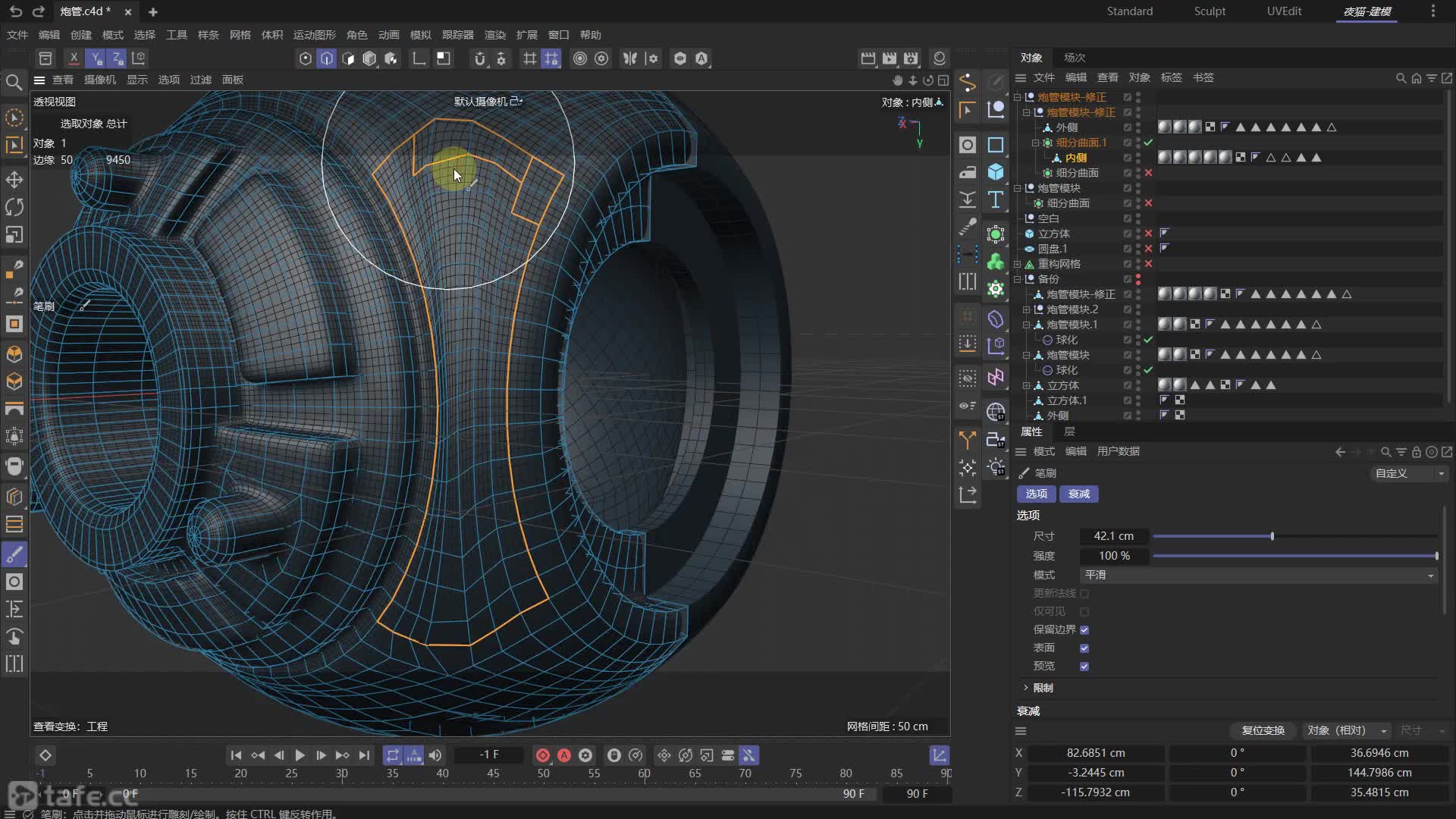1456x819 pixels.
Task: Click the Undo arrow icon
Action: coord(16,11)
